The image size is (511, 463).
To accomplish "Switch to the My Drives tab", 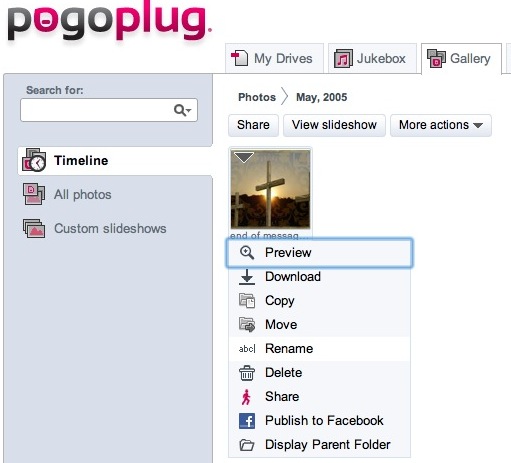I will (274, 59).
